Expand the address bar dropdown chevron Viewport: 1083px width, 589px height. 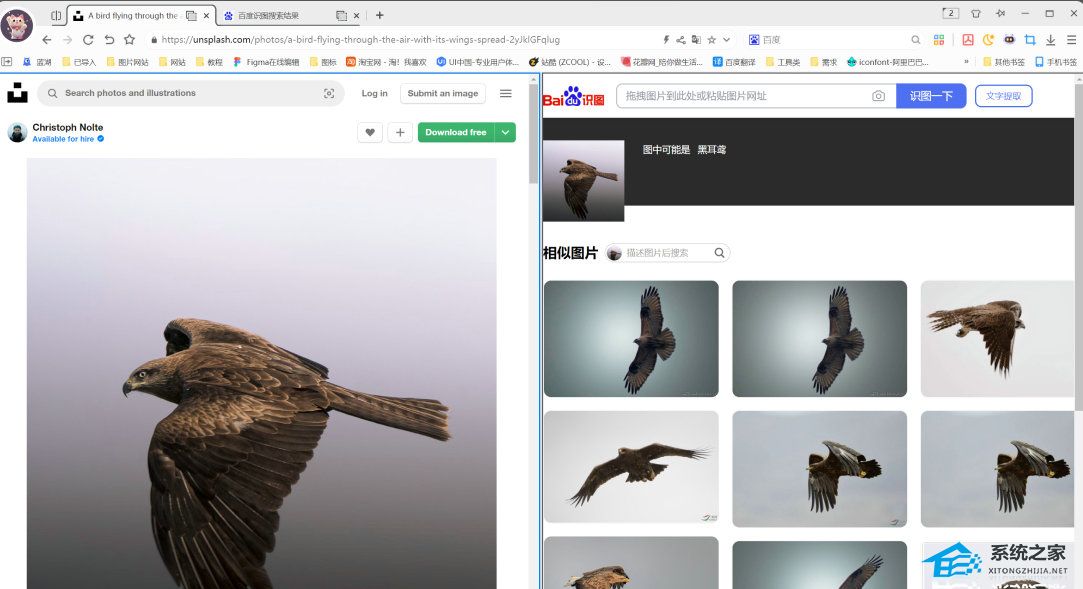click(x=727, y=40)
